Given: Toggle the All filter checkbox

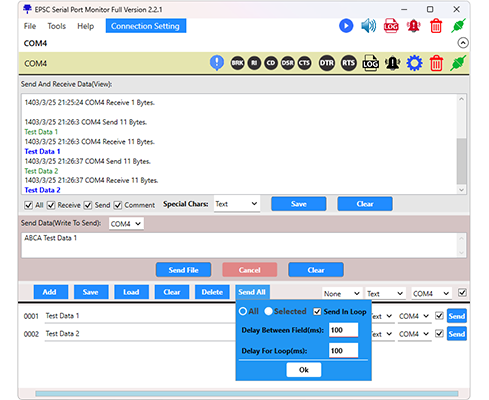Looking at the screenshot, I should [29, 205].
